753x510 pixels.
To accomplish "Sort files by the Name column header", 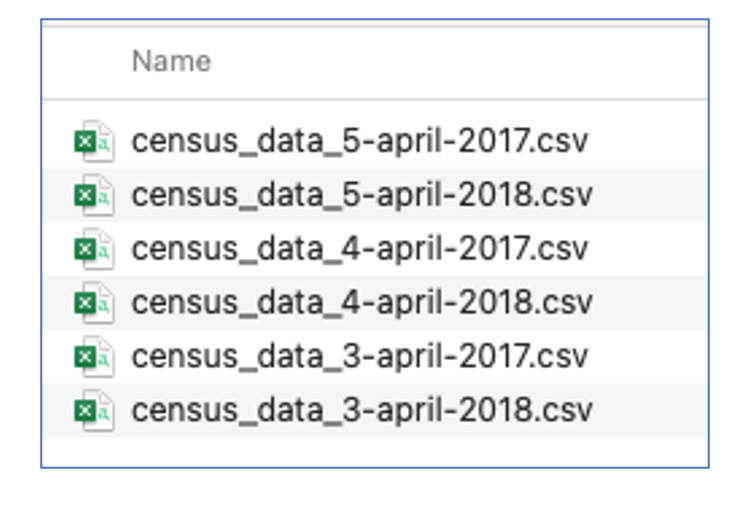I will point(171,62).
